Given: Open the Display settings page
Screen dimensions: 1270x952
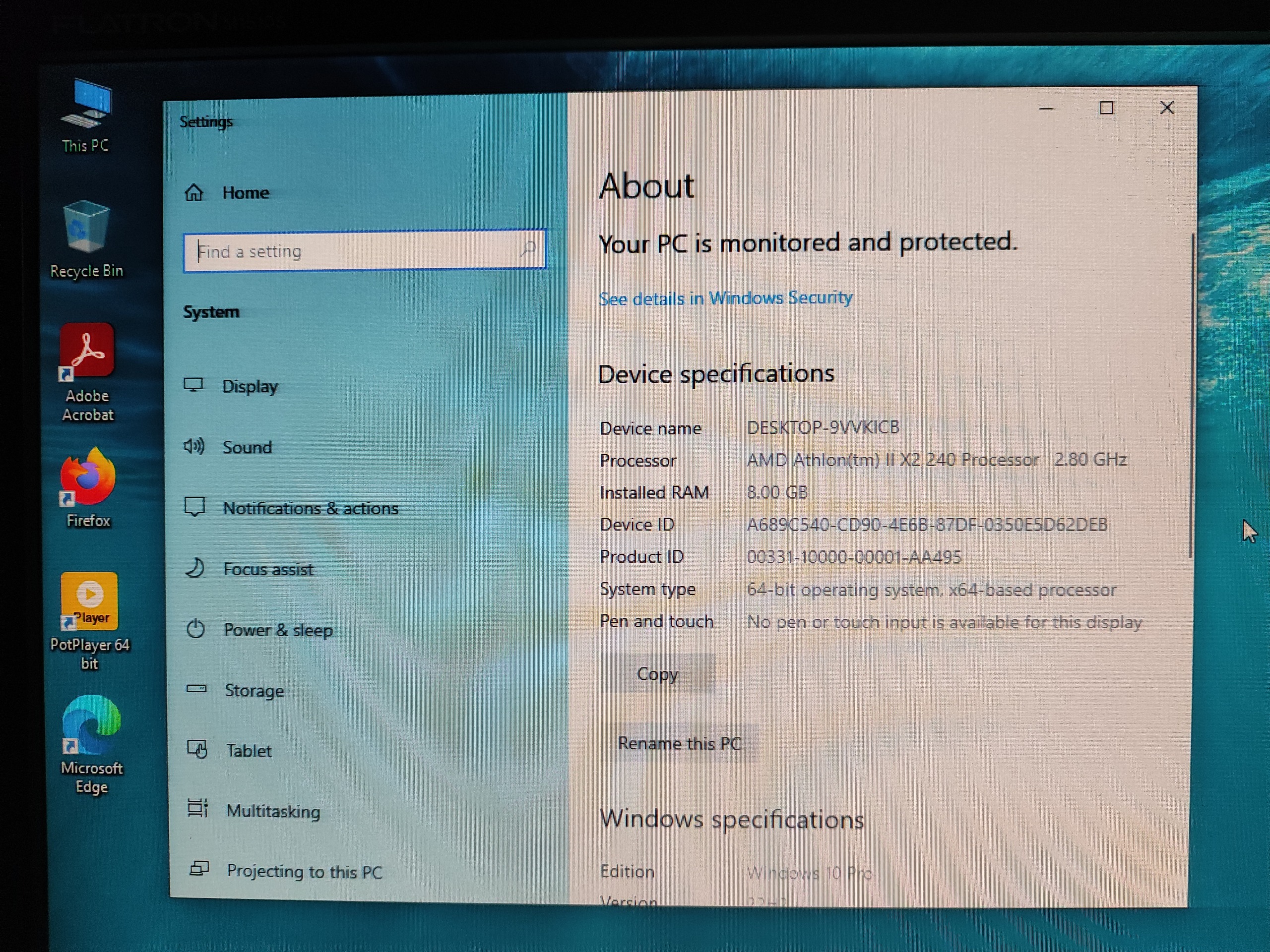Looking at the screenshot, I should click(x=250, y=386).
